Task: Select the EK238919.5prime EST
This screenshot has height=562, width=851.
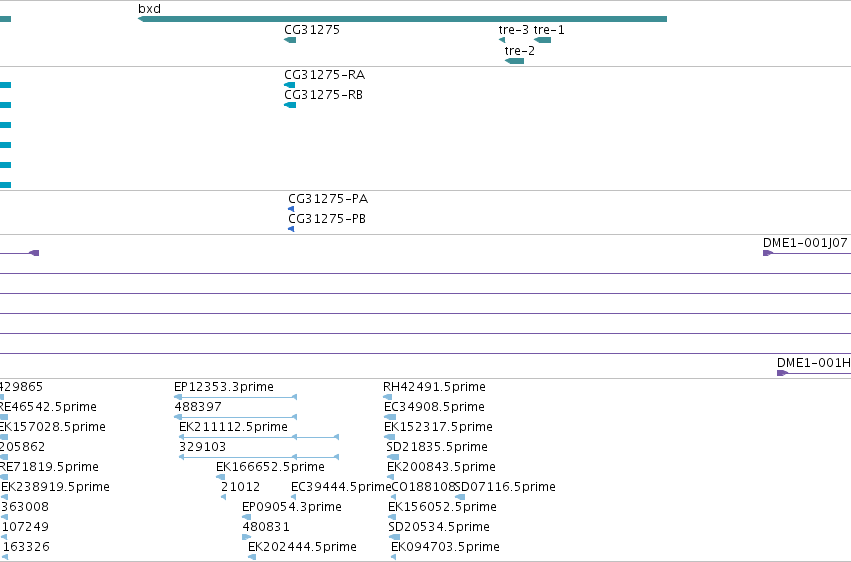Action: pos(4,497)
